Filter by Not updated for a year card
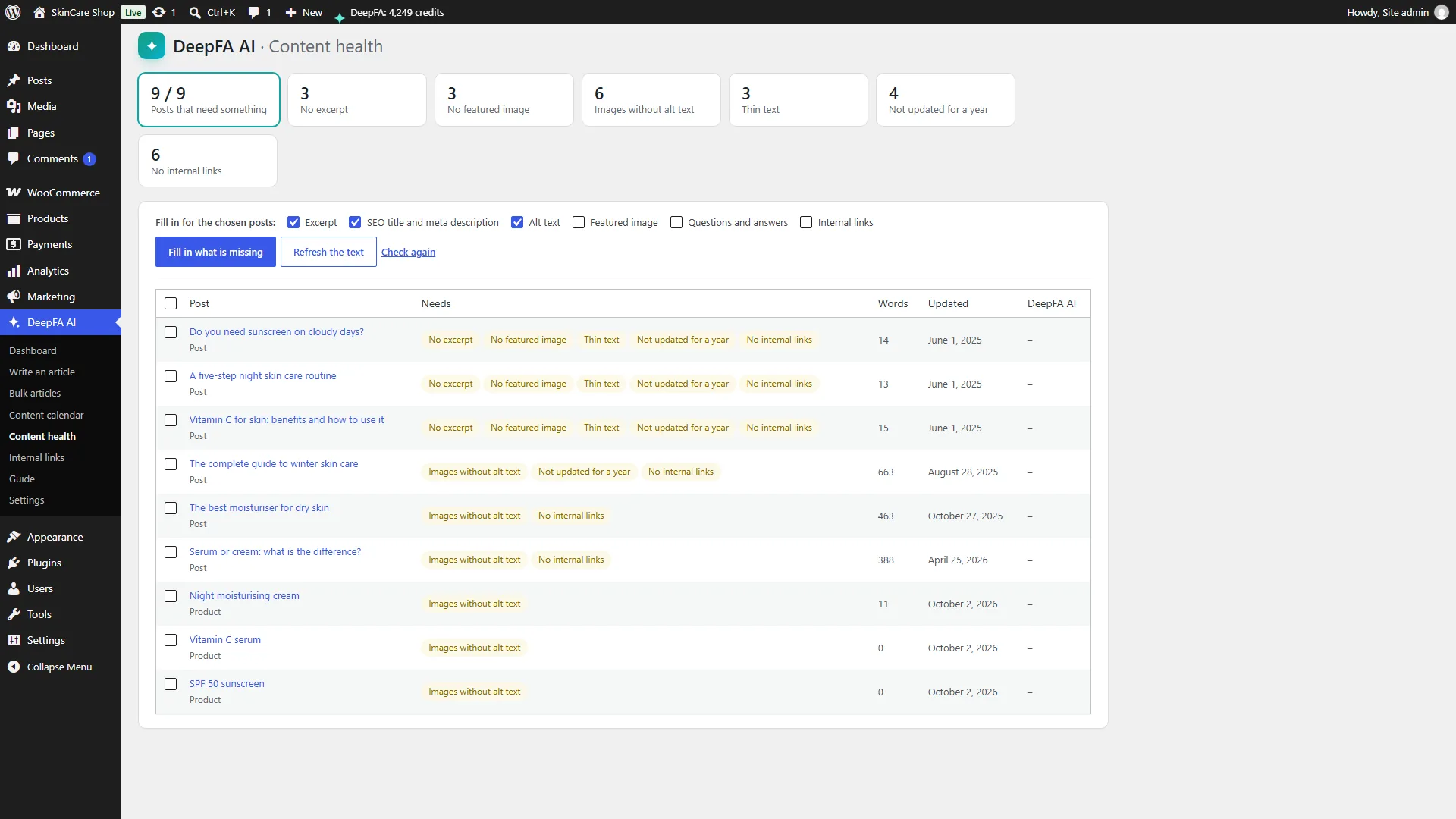The height and width of the screenshot is (819, 1456). (x=946, y=99)
